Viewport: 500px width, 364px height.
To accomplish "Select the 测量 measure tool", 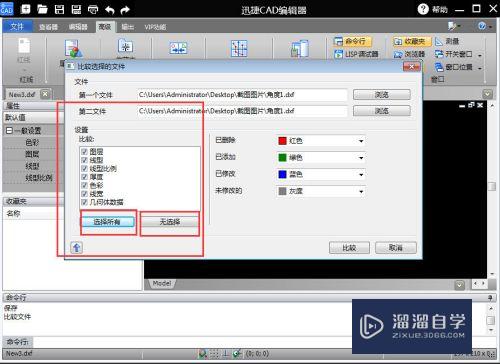I will (x=447, y=41).
